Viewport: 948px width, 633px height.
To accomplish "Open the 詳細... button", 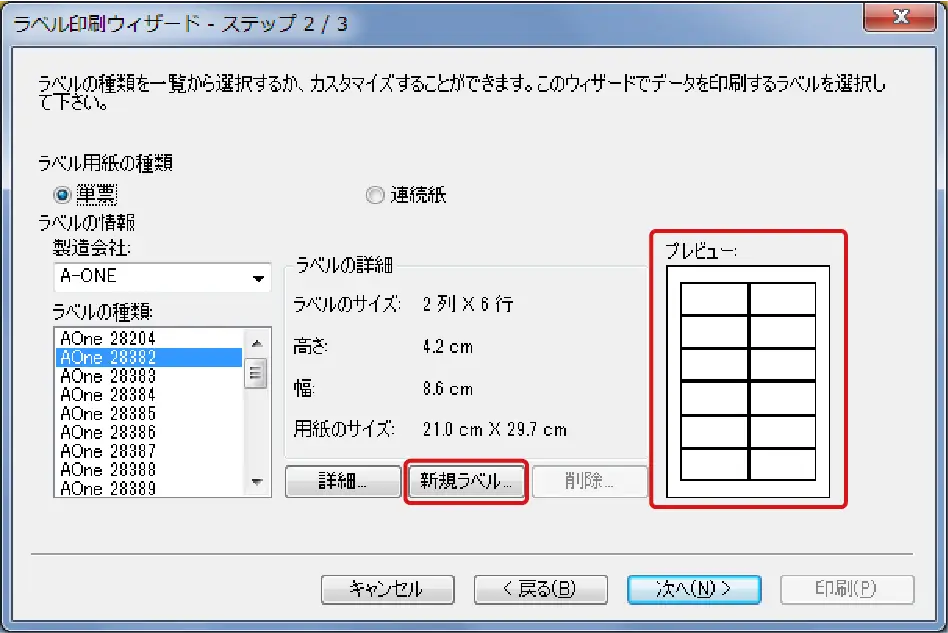I will [343, 481].
